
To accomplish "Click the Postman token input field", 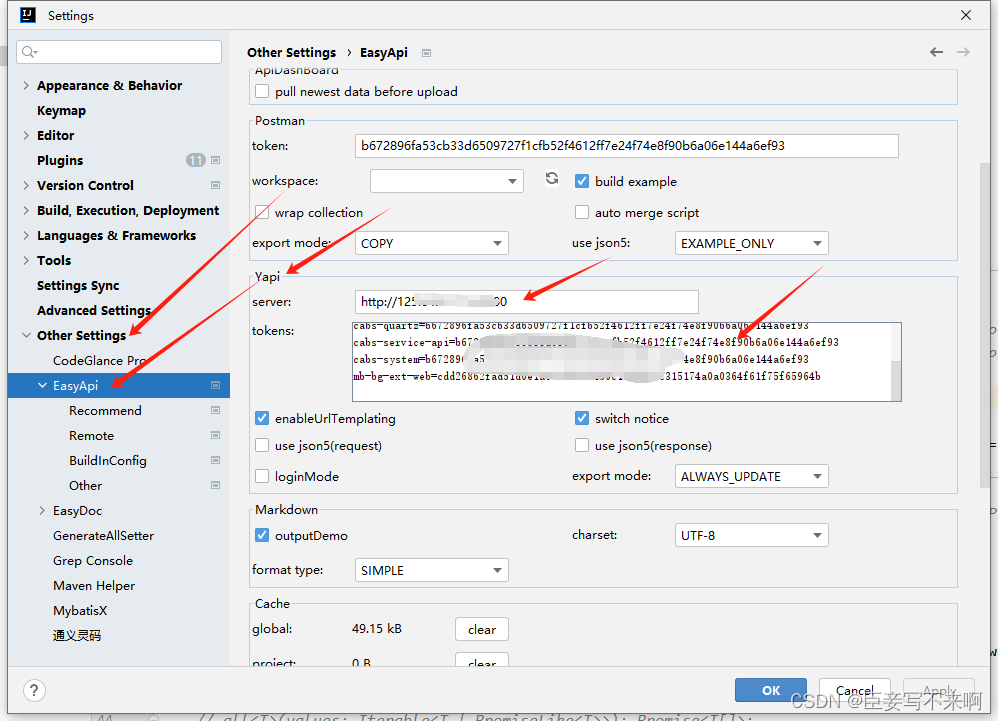I will pyautogui.click(x=626, y=146).
